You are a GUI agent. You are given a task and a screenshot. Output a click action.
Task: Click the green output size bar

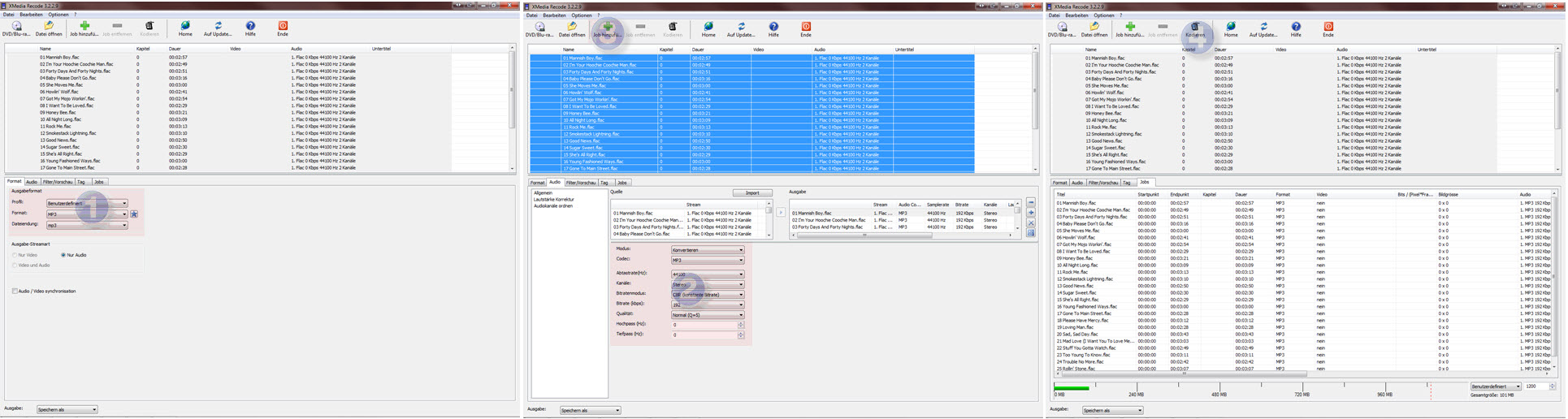[x=1072, y=387]
